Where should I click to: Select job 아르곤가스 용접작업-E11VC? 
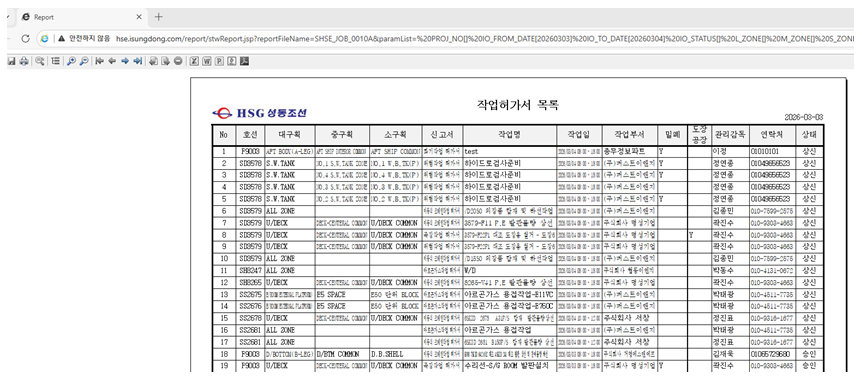[x=510, y=294]
